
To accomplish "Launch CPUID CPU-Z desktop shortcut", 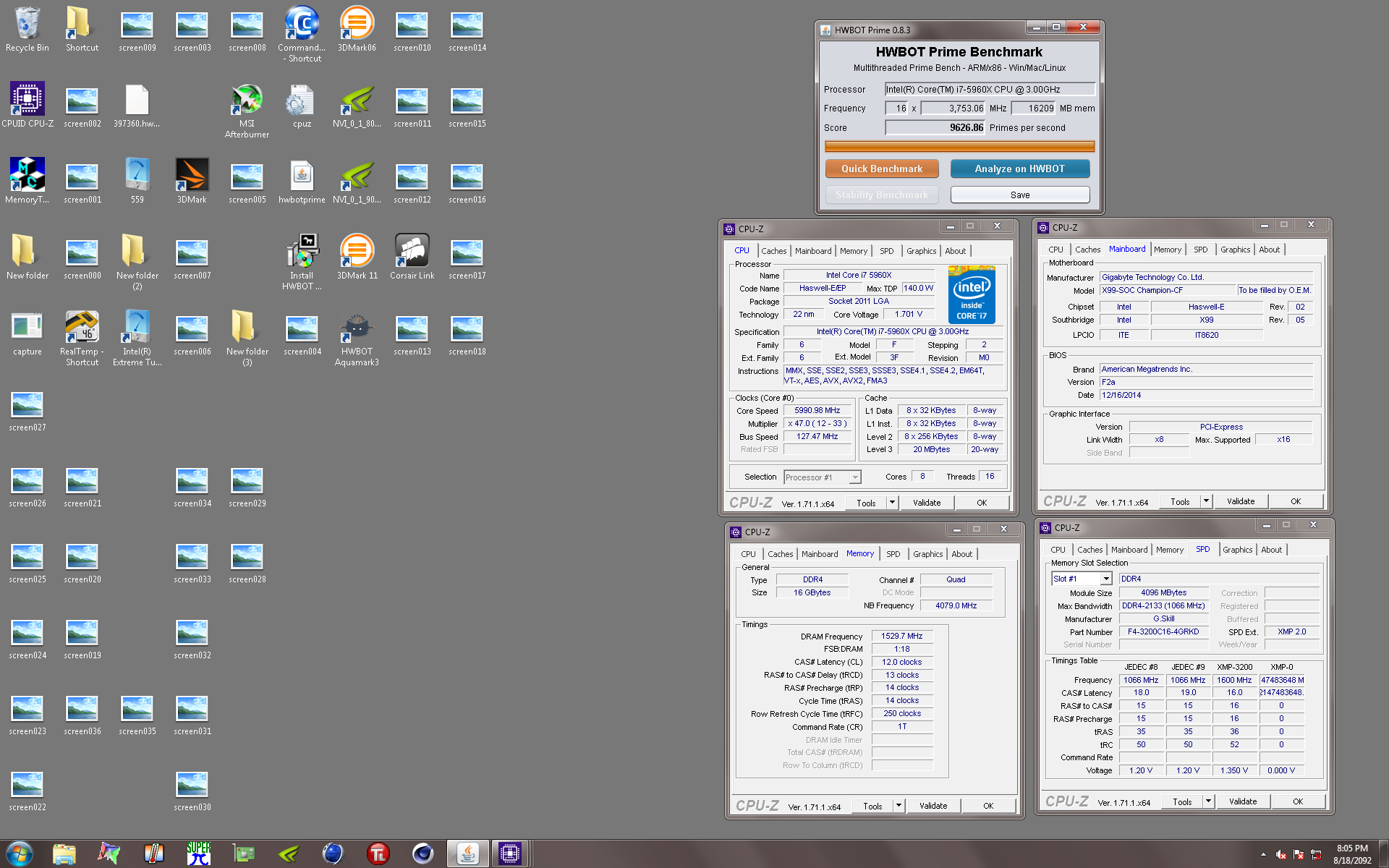I will click(27, 105).
